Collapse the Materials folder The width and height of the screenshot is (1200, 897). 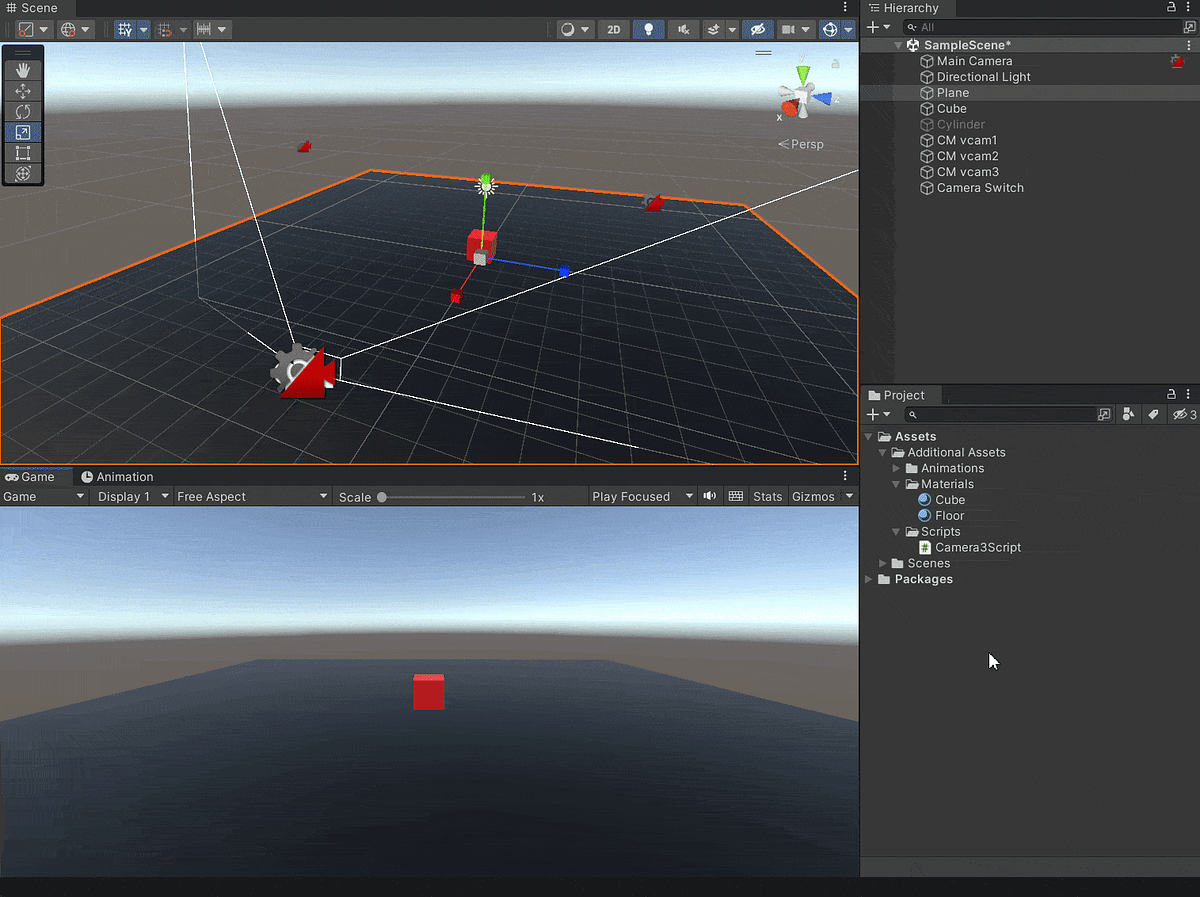click(x=897, y=484)
